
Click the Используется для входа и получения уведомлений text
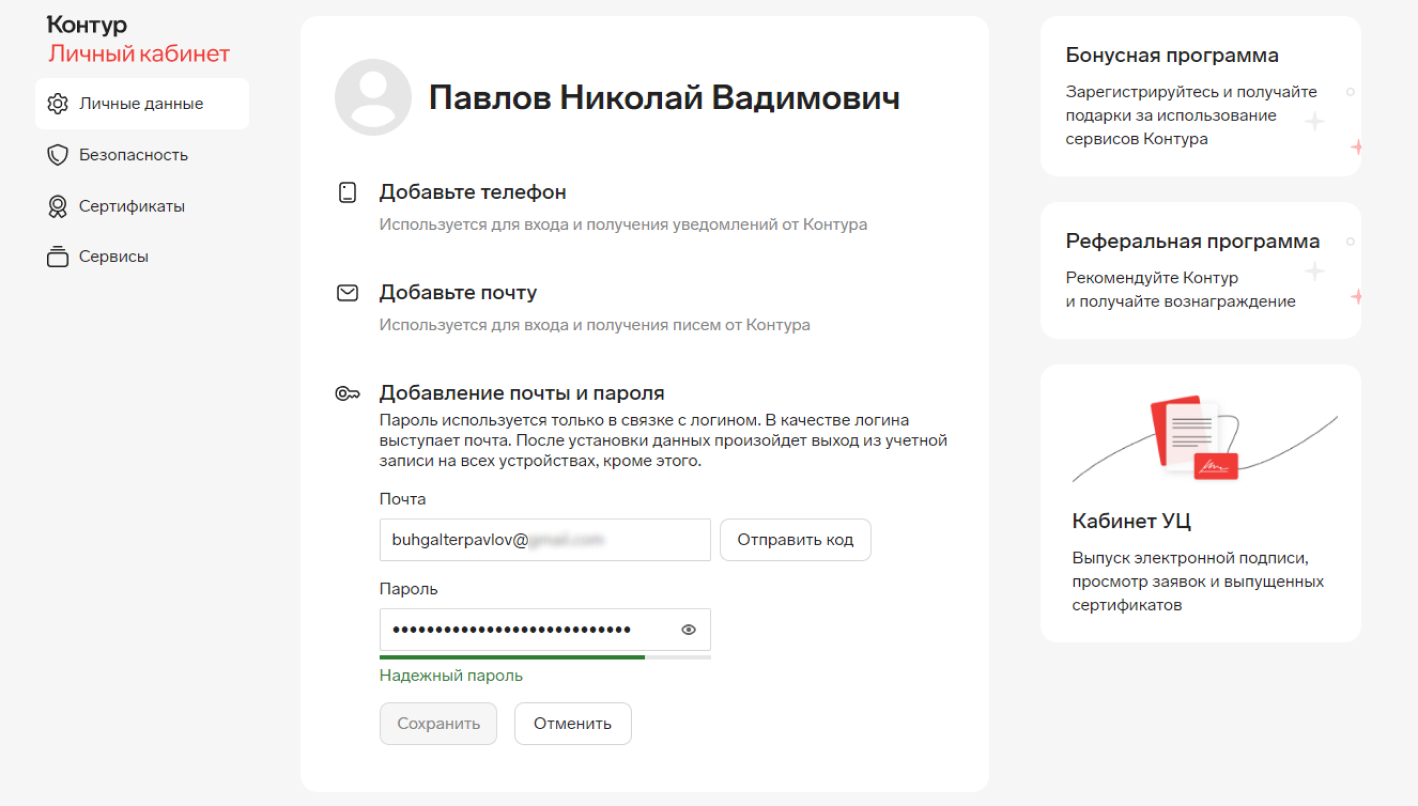click(x=623, y=225)
